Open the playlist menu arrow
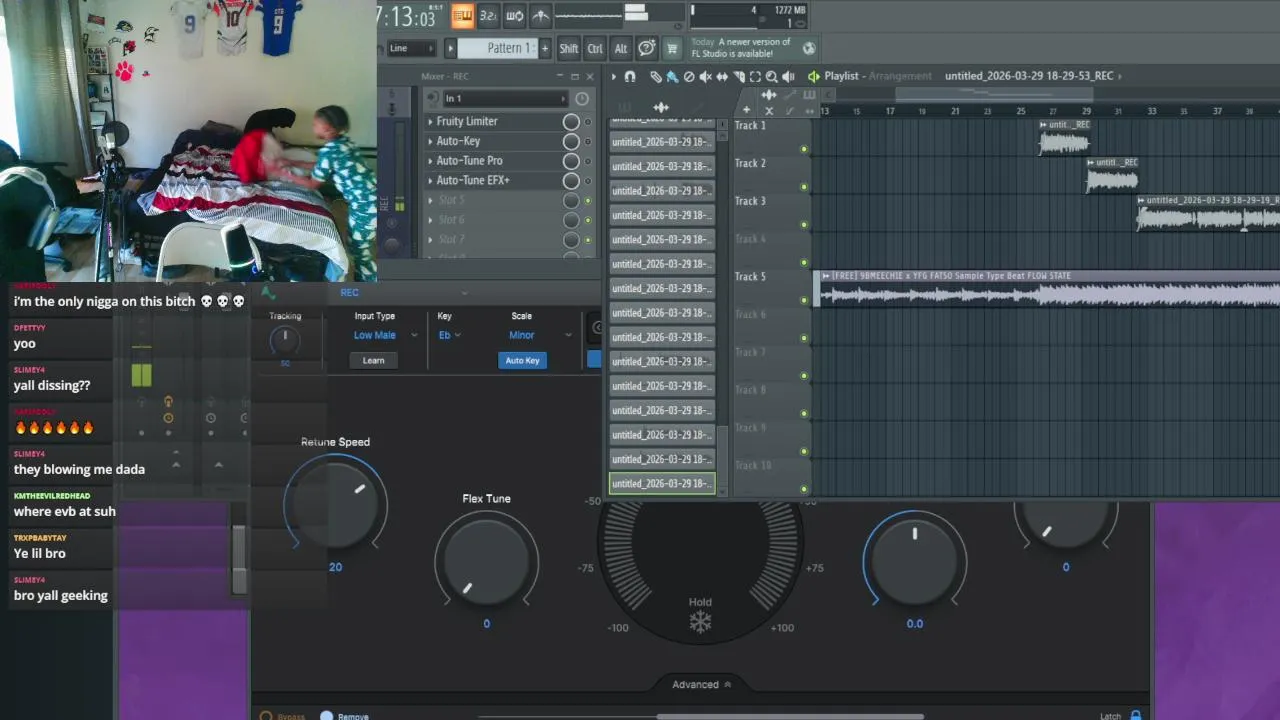This screenshot has width=1280, height=720. click(x=613, y=76)
